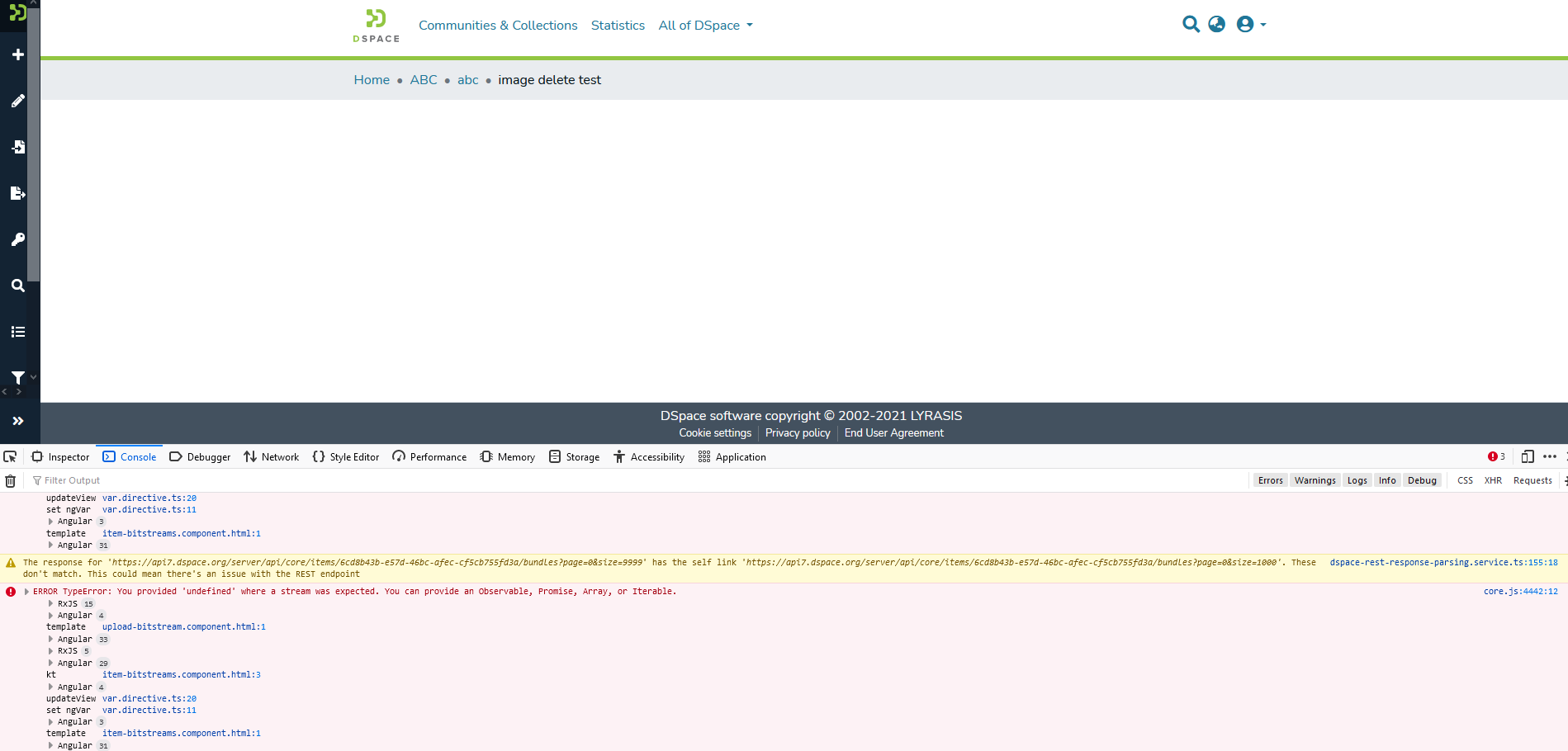Select the key icon in the left sidebar
The image size is (1568, 751).
17,239
